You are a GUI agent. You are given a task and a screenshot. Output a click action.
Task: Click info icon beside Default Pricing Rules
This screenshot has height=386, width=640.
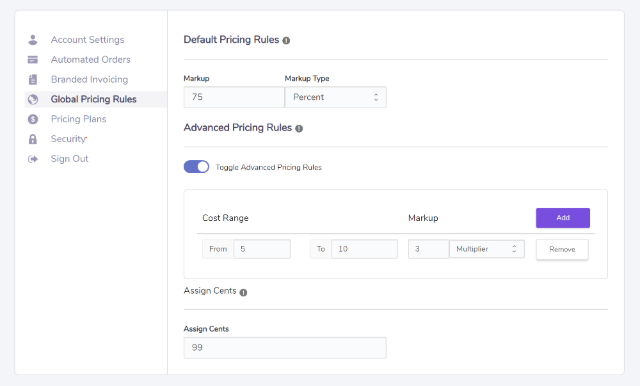pos(287,40)
